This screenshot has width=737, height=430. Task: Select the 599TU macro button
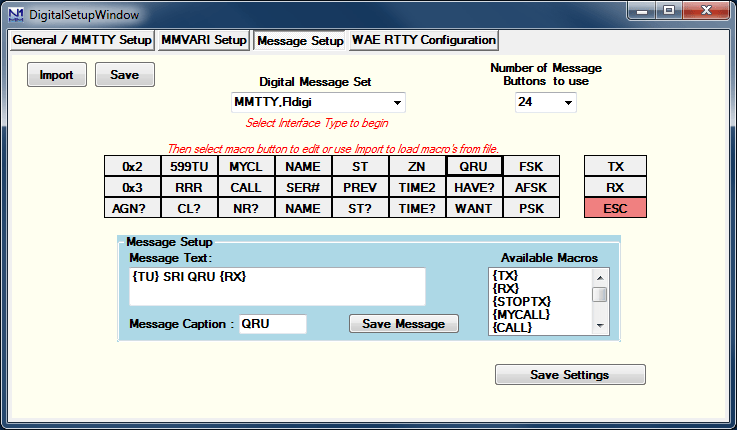pos(189,166)
